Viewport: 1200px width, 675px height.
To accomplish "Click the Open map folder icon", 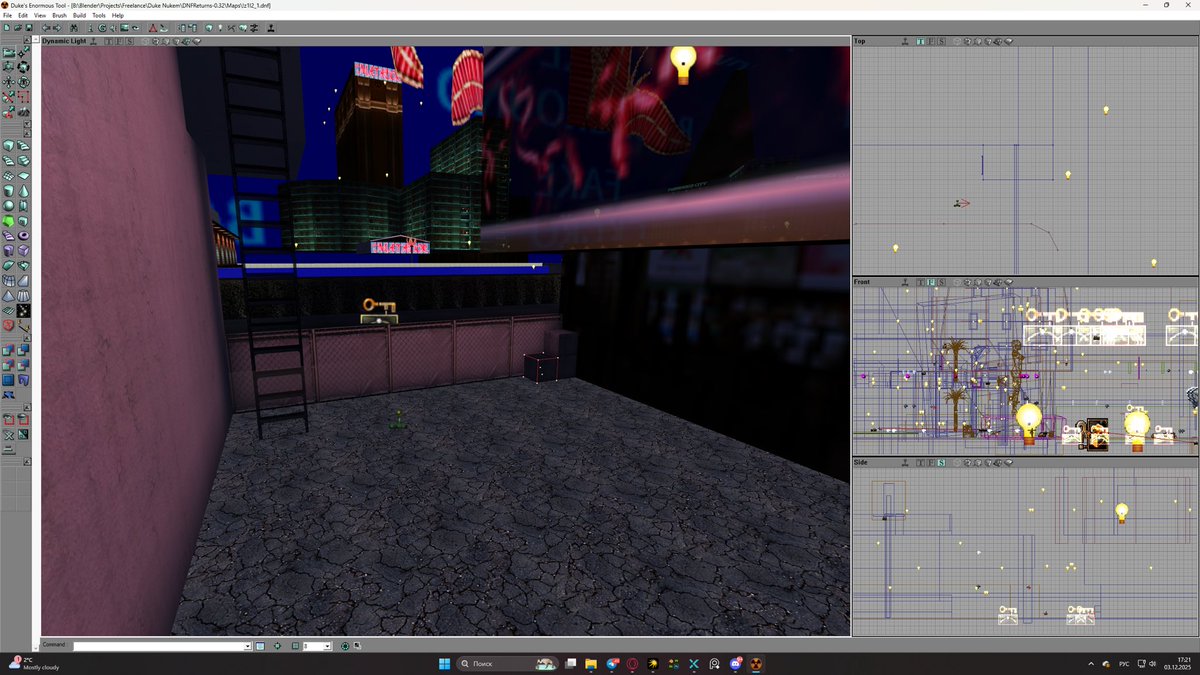I will [17, 28].
